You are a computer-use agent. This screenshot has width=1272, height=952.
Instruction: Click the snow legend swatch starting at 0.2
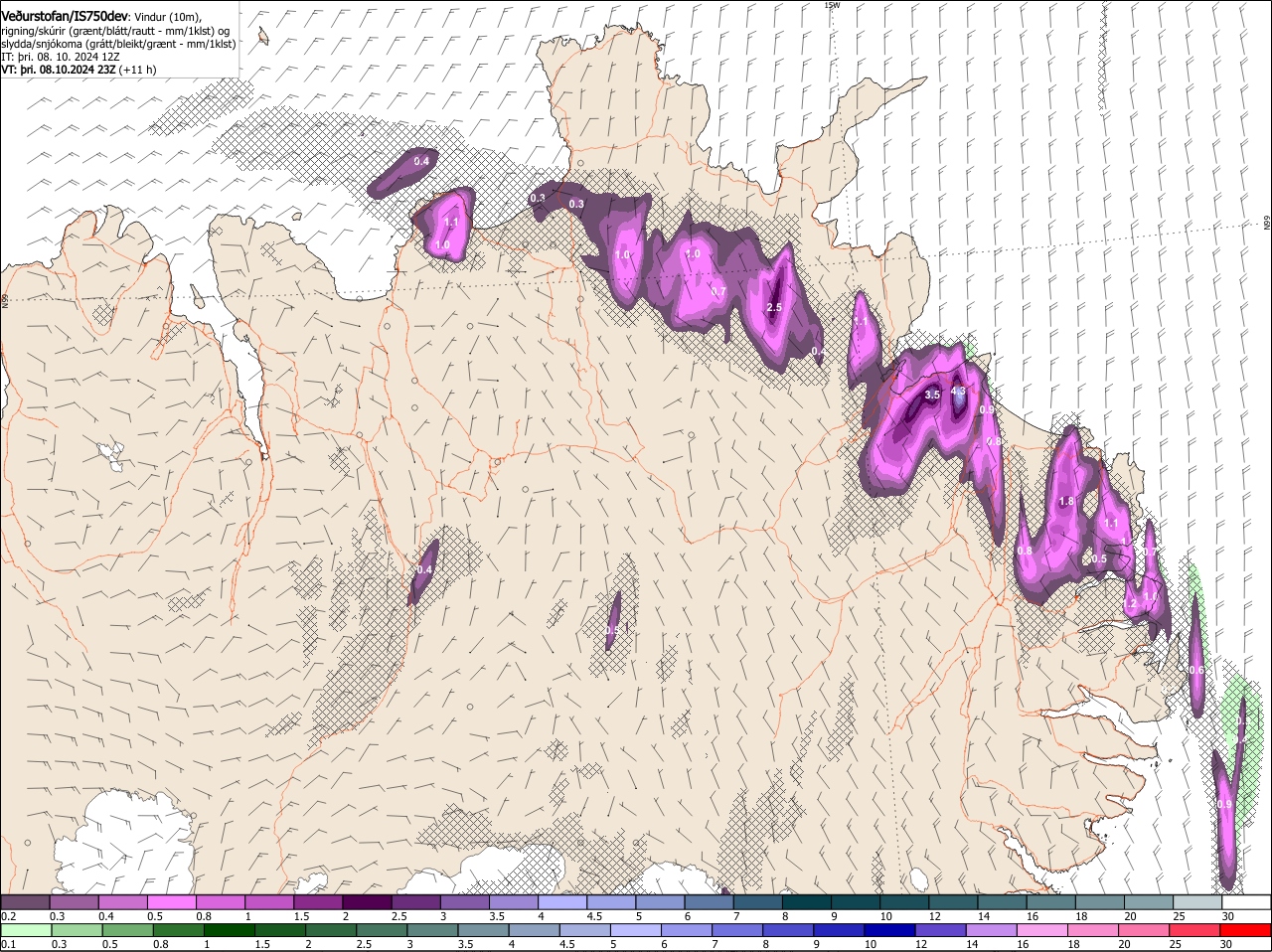click(25, 901)
